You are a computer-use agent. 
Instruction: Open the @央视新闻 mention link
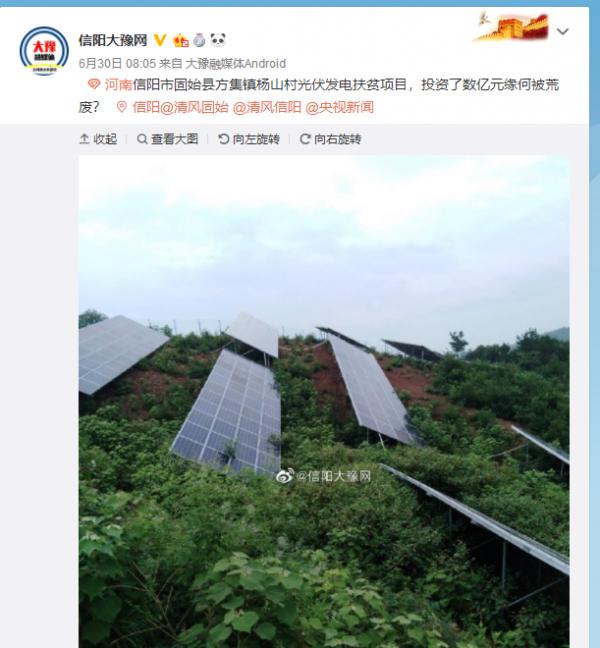(339, 107)
